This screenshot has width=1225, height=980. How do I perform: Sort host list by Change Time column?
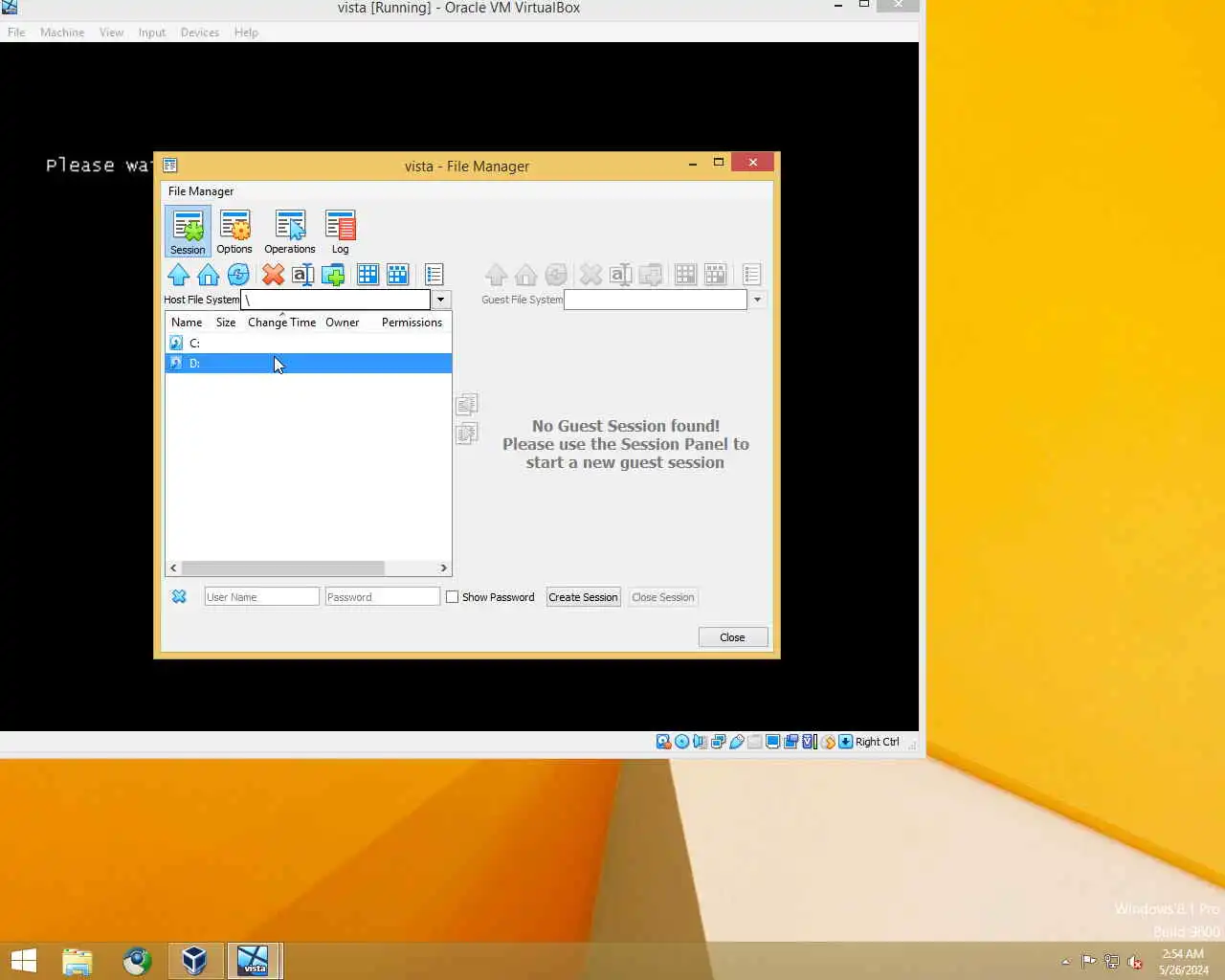[281, 323]
